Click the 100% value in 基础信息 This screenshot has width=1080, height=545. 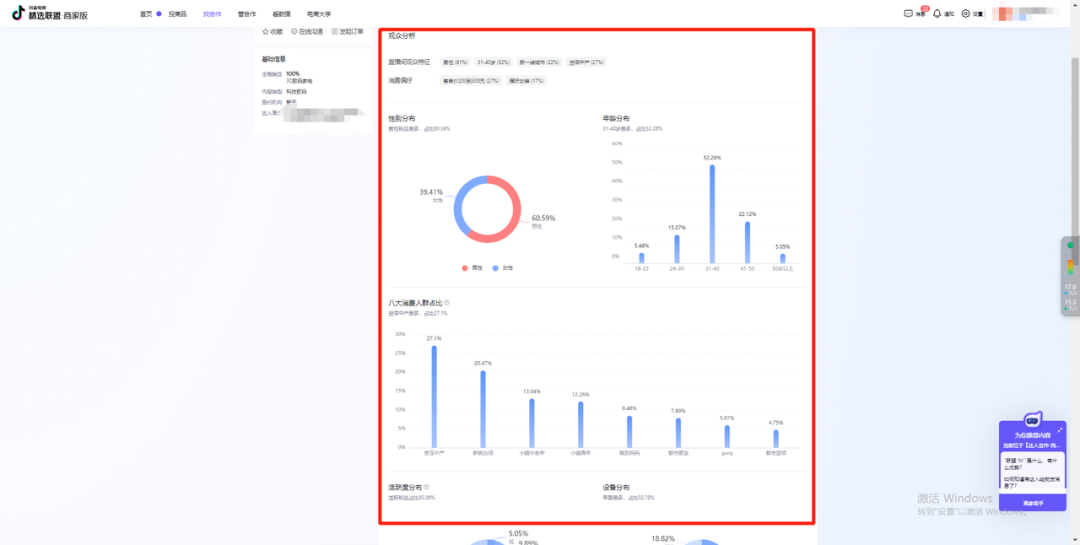[293, 74]
